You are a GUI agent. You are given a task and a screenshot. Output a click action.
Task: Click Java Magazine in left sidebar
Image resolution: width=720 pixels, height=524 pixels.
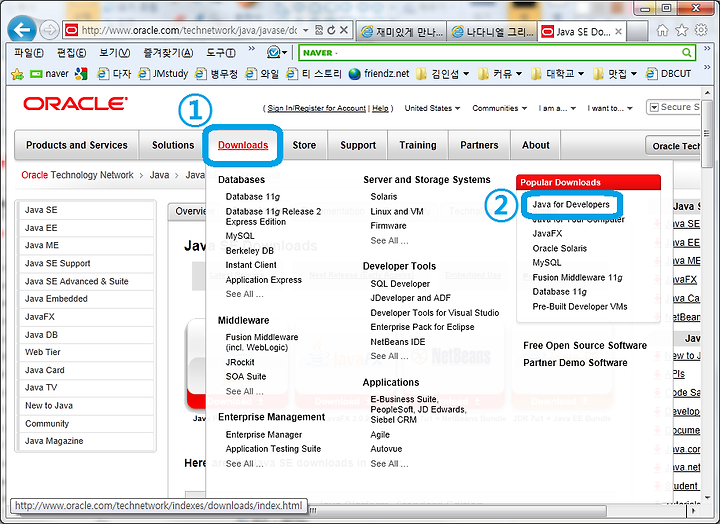coord(86,441)
